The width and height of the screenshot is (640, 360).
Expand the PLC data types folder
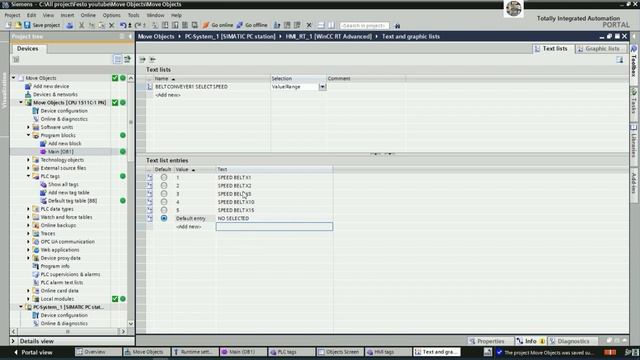pos(29,209)
